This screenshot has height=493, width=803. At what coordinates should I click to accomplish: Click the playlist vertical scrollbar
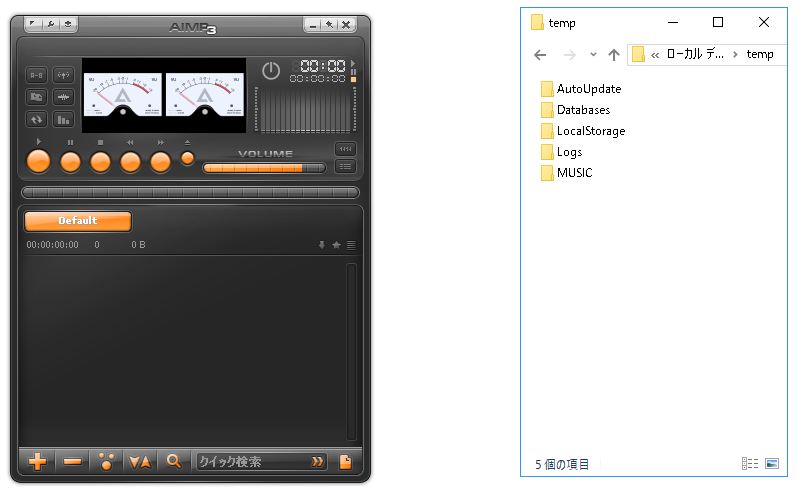(x=351, y=352)
